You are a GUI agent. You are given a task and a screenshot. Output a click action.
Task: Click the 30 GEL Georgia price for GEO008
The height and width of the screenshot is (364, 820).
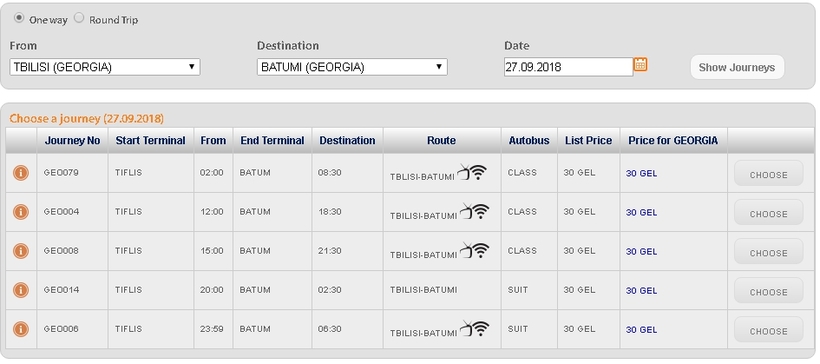[x=641, y=252]
